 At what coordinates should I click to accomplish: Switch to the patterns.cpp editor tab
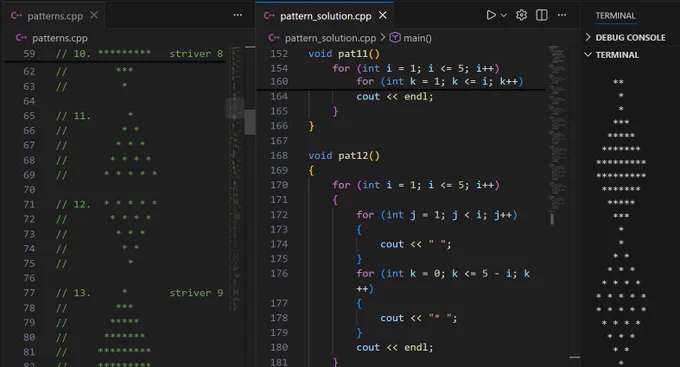(55, 16)
